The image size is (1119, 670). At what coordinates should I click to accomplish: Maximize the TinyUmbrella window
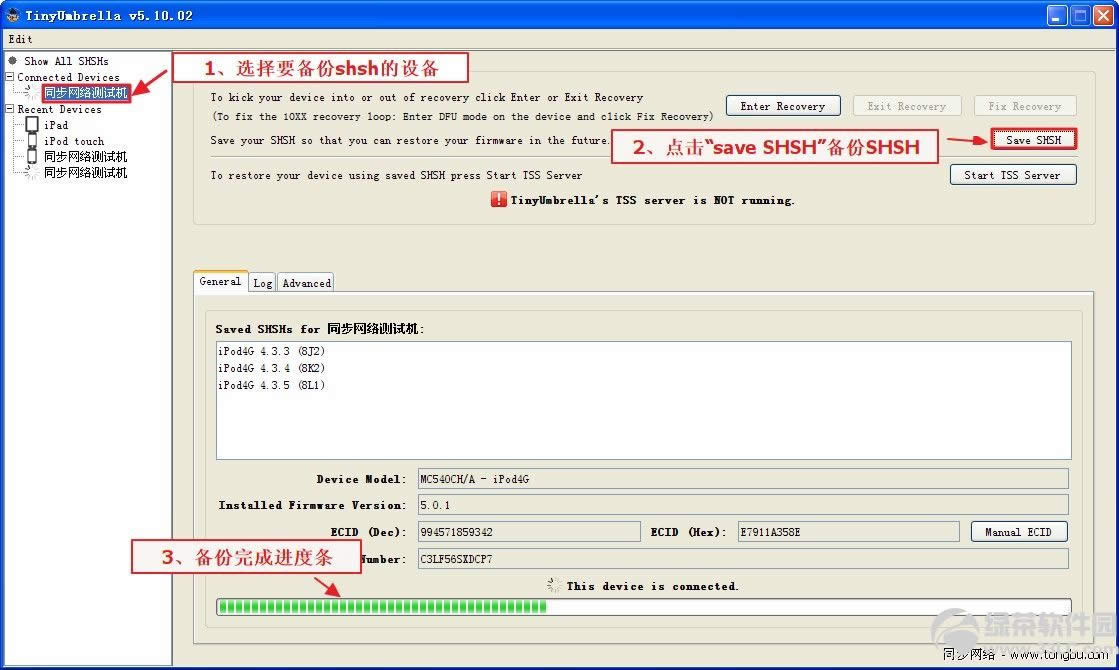pos(1080,15)
